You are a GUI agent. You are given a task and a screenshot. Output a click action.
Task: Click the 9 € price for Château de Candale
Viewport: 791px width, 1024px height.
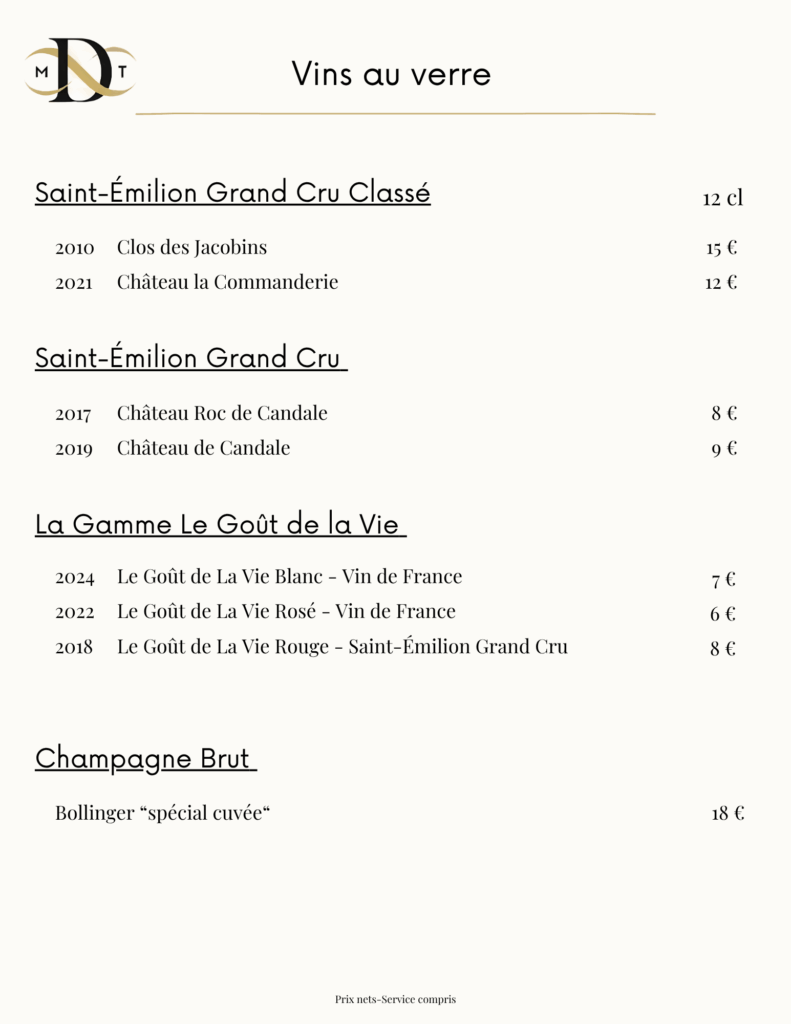(x=724, y=449)
